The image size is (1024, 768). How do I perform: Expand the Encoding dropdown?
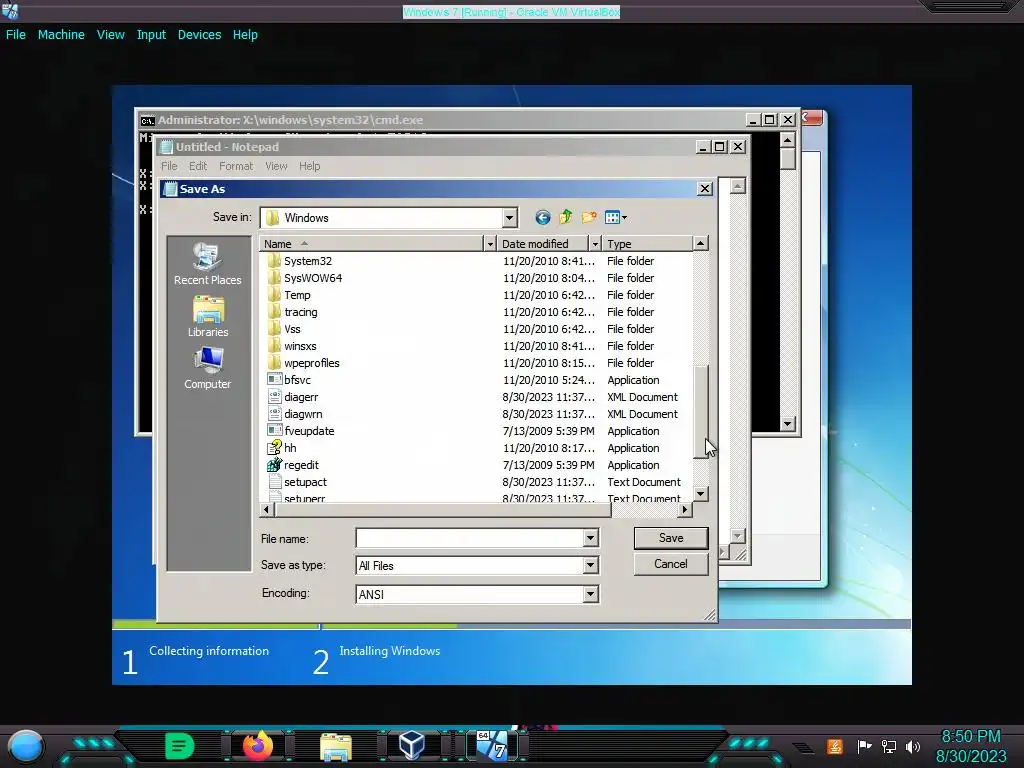[x=590, y=594]
